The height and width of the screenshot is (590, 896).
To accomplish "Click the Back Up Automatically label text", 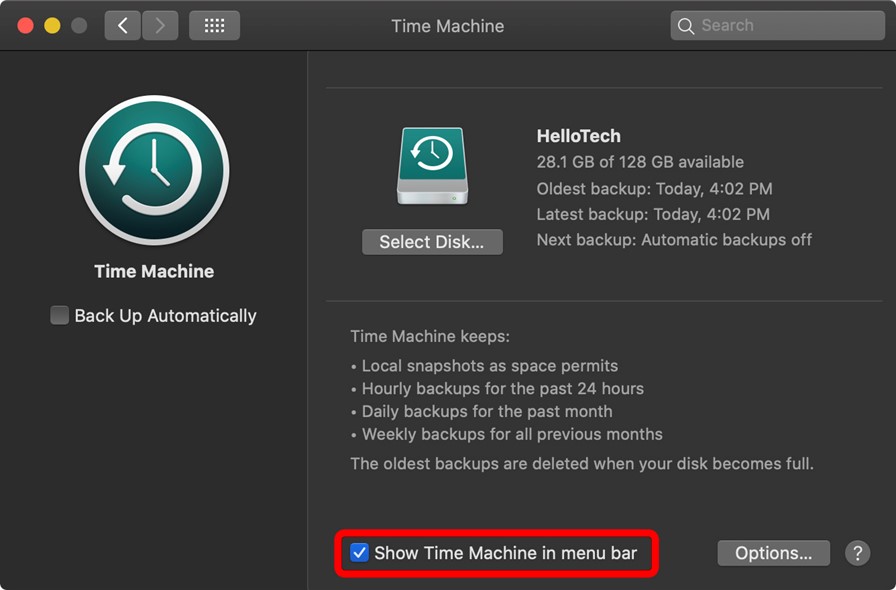I will 165,315.
